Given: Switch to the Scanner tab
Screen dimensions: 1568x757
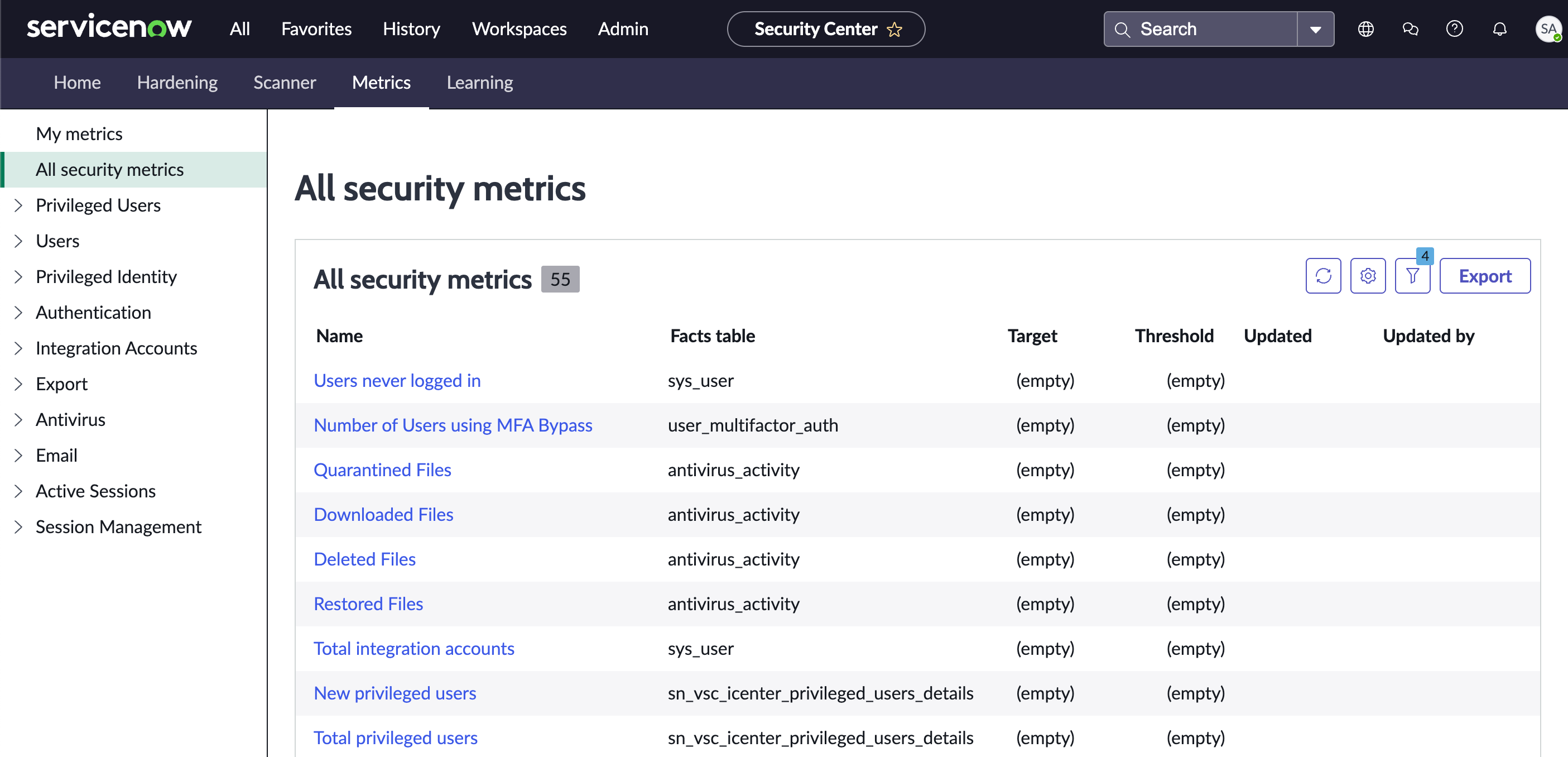Looking at the screenshot, I should [x=284, y=82].
